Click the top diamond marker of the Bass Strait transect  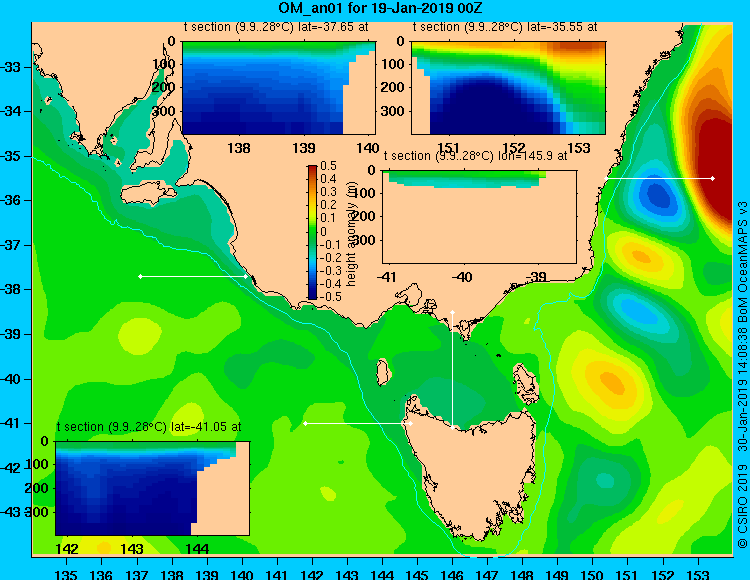point(452,313)
